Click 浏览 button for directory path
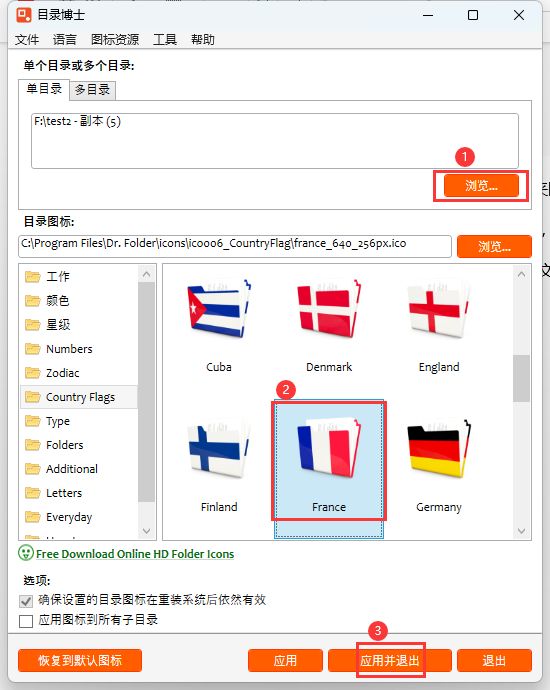The height and width of the screenshot is (690, 550). tap(481, 186)
